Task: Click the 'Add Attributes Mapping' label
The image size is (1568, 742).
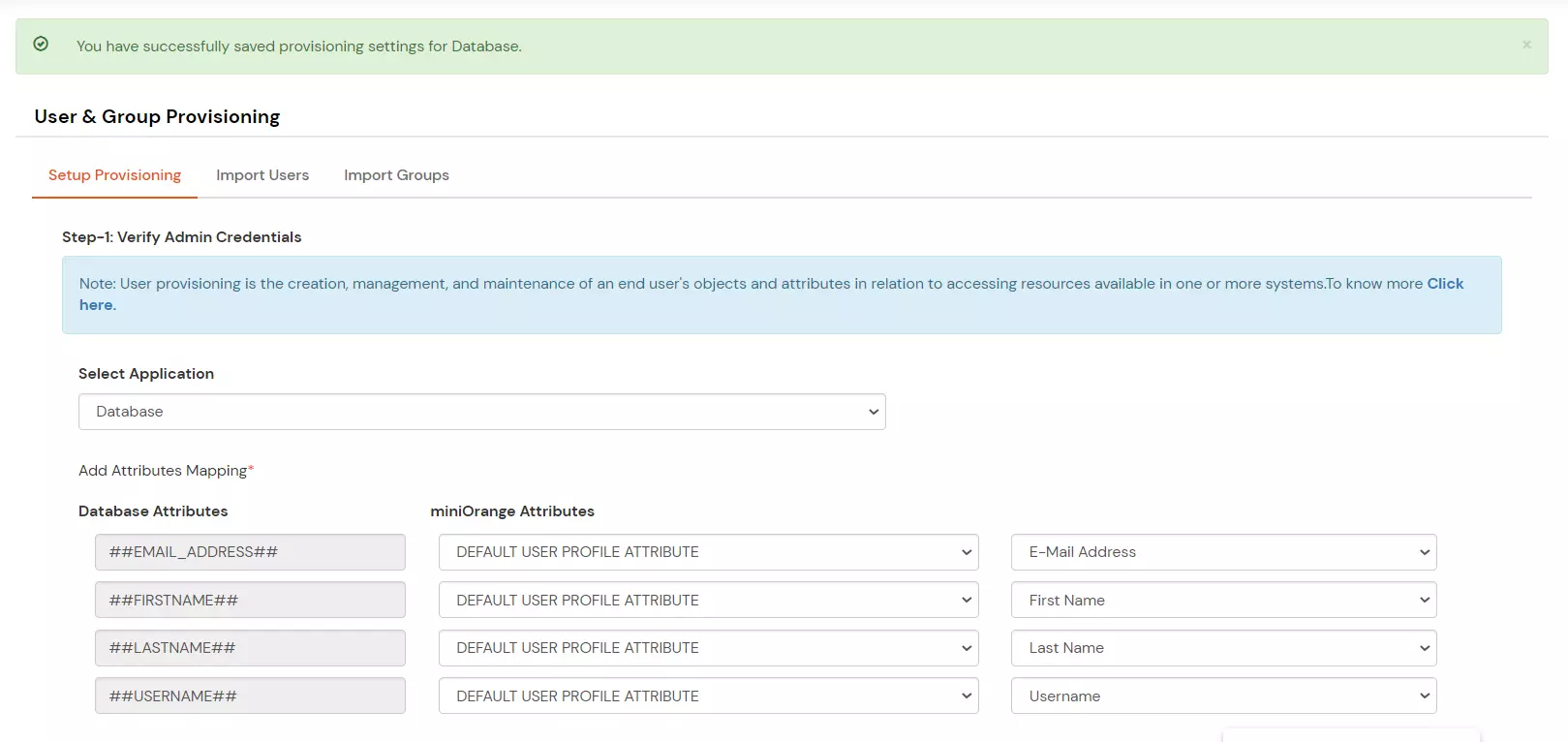Action: pos(166,471)
